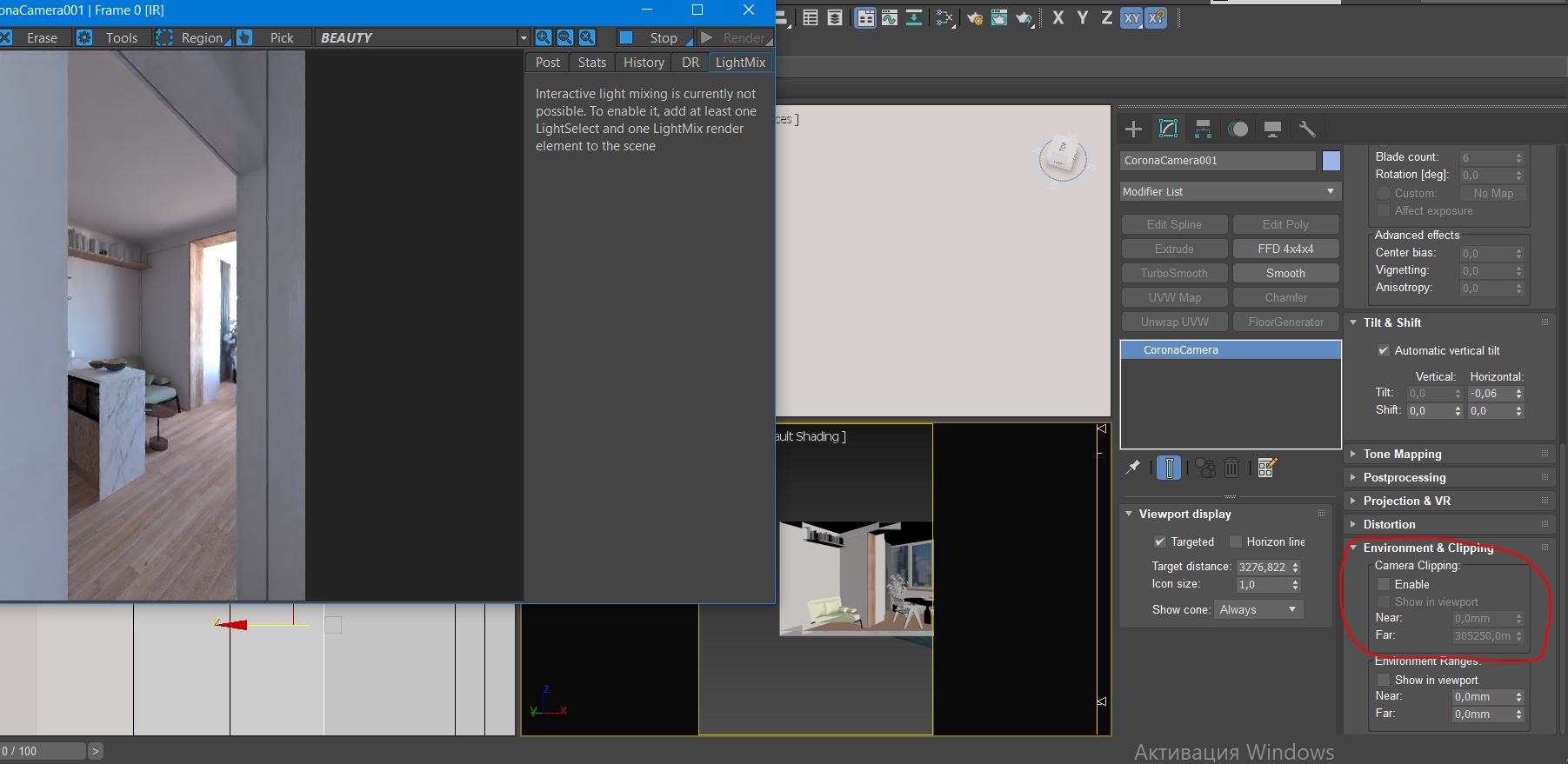Expand the Tone Mapping rollout

(x=1402, y=454)
